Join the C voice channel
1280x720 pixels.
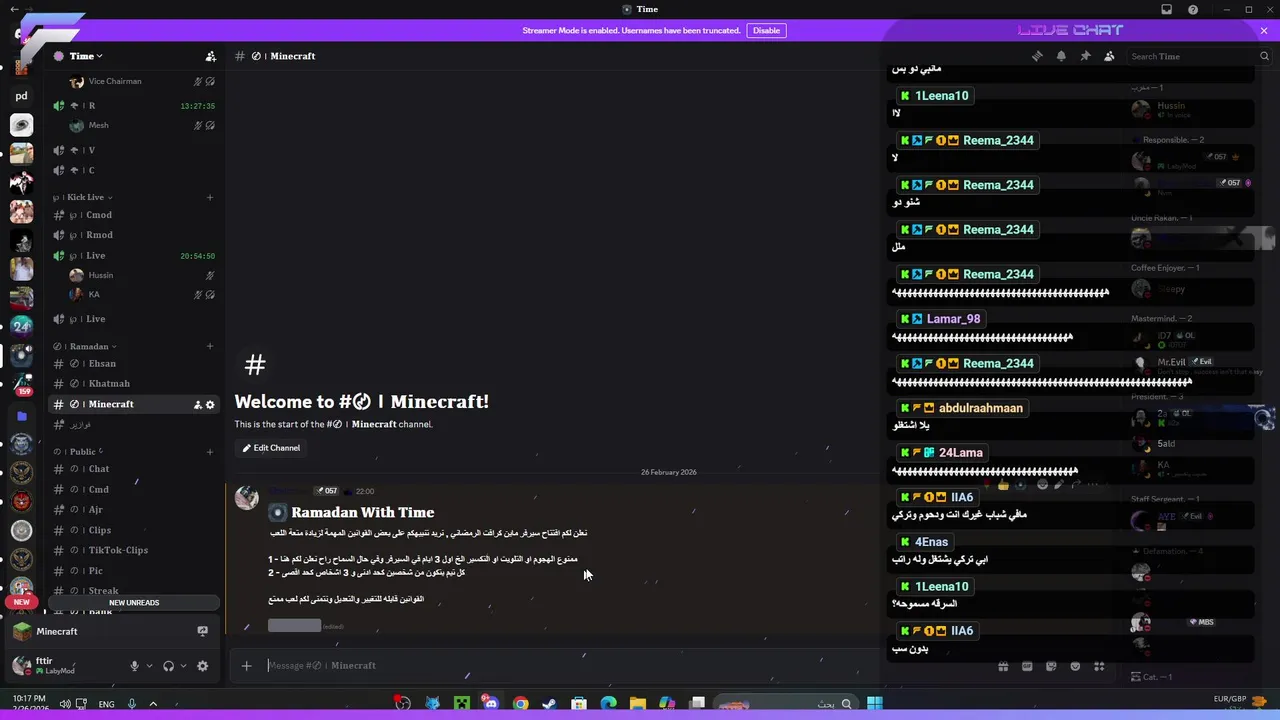[135, 170]
